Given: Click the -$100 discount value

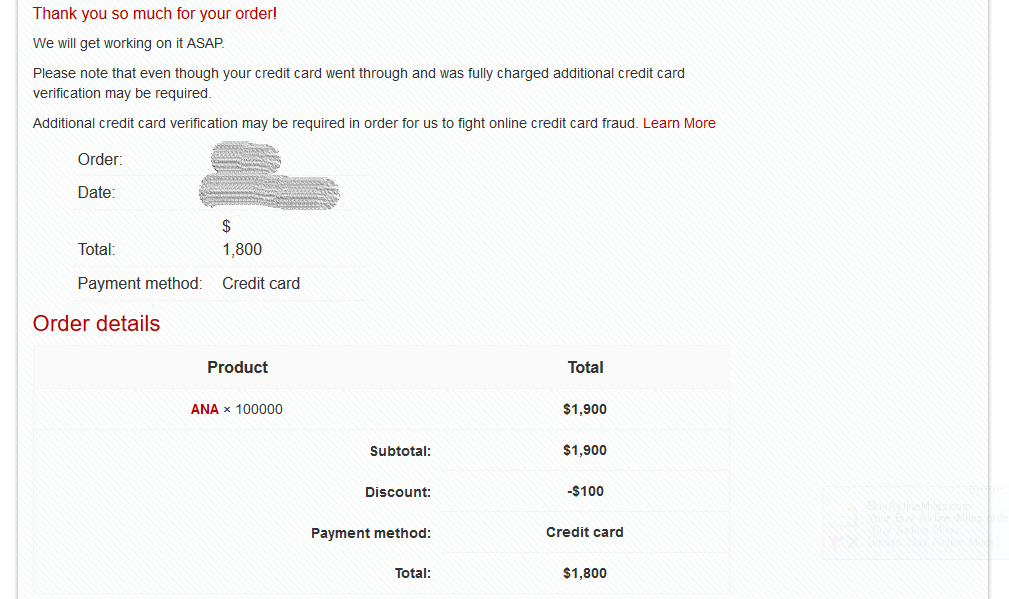Looking at the screenshot, I should click(x=585, y=492).
